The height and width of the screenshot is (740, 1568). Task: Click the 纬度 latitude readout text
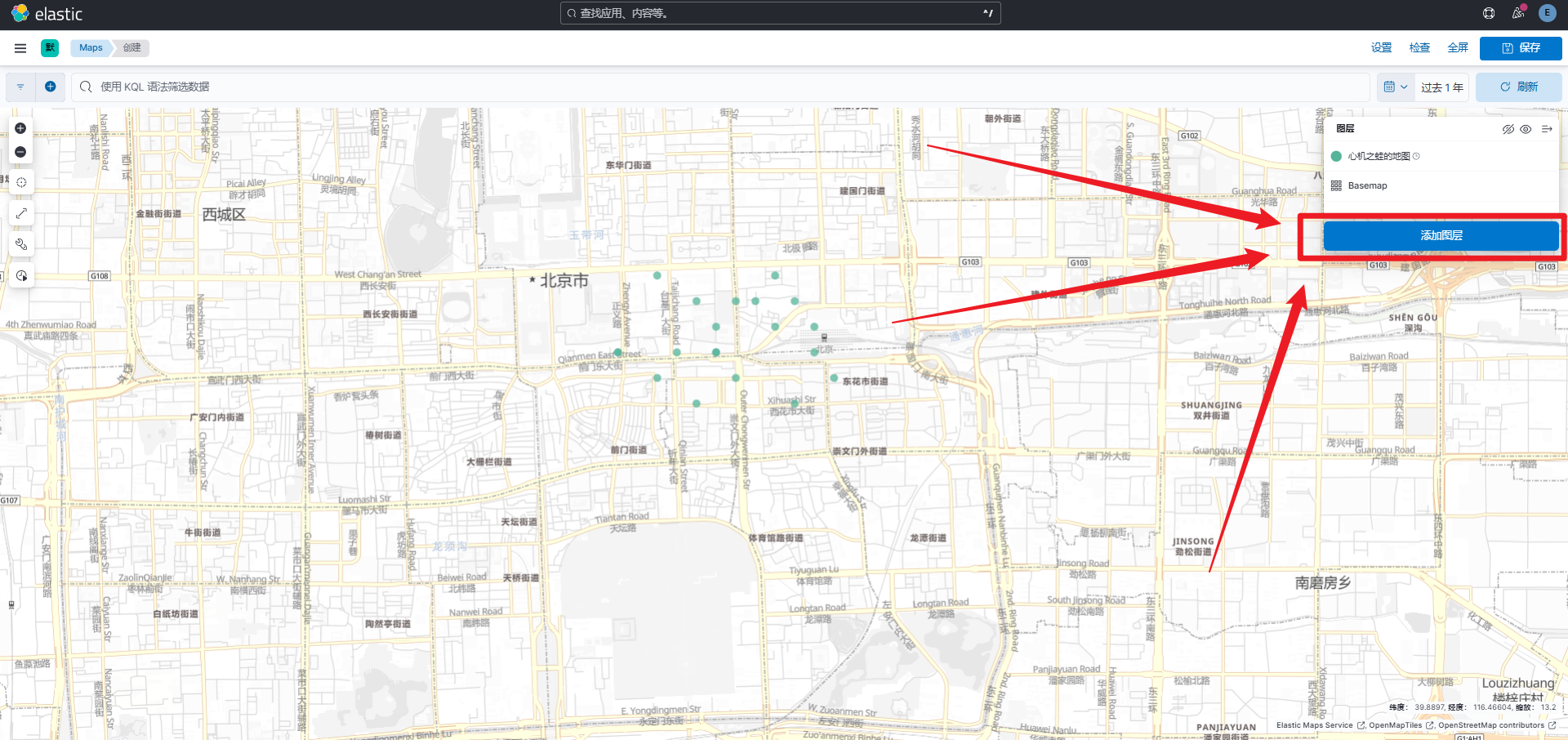[x=1416, y=707]
